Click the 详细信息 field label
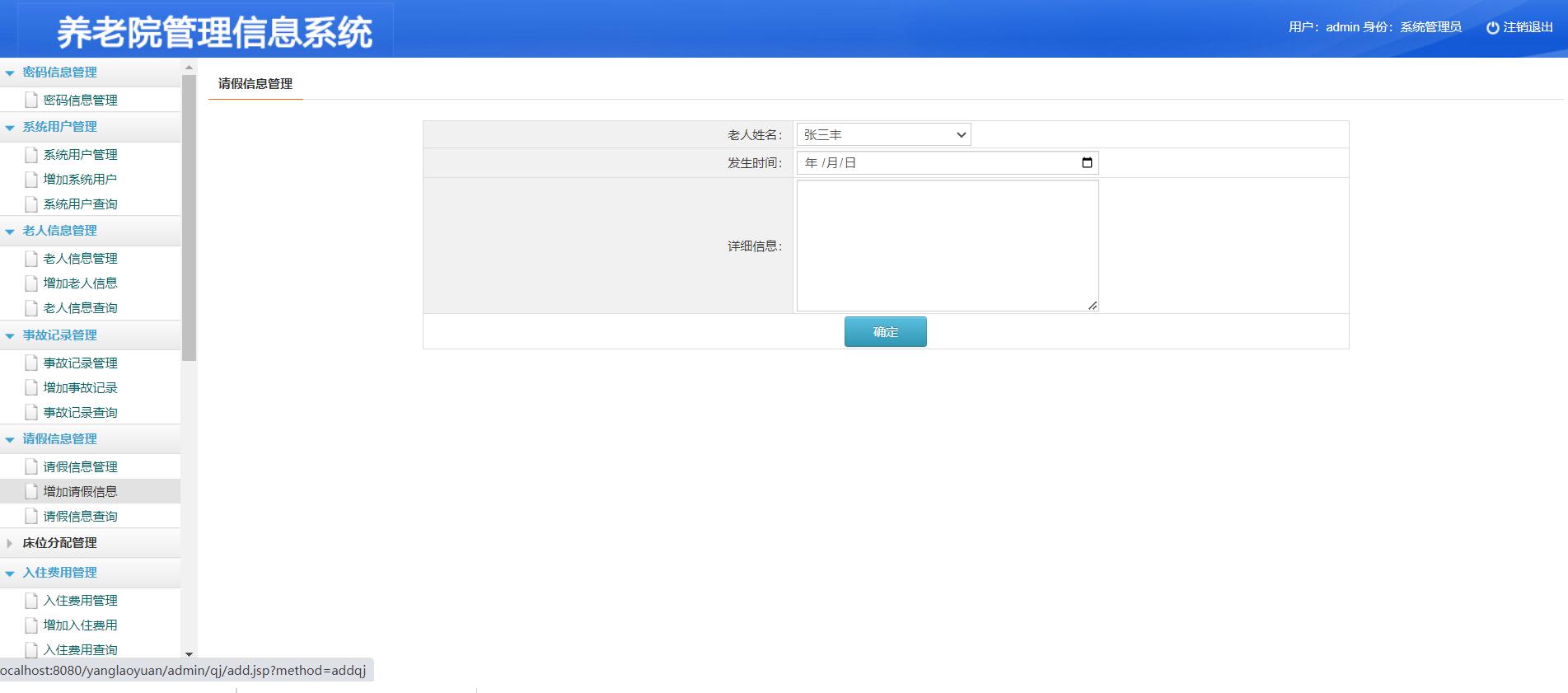The width and height of the screenshot is (1568, 693). pyautogui.click(x=755, y=246)
